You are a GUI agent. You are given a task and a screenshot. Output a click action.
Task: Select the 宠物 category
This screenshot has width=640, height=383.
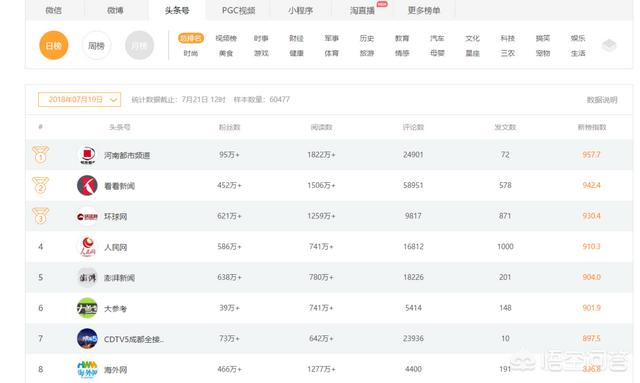[x=543, y=53]
